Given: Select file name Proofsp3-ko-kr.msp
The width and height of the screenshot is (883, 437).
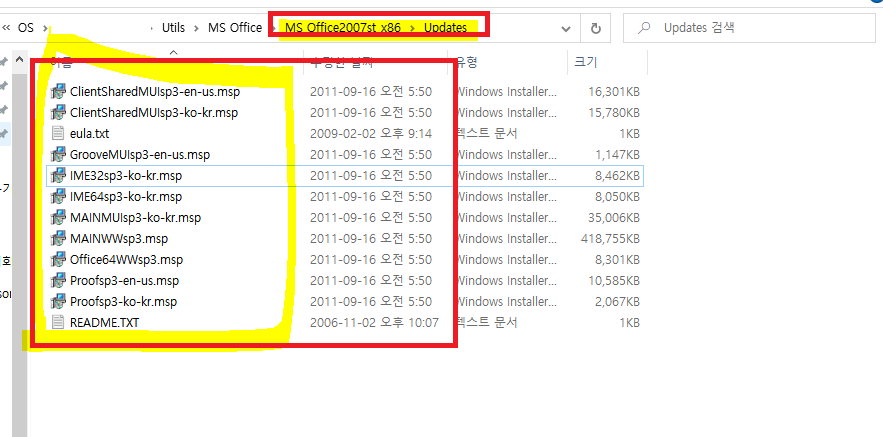Looking at the screenshot, I should pos(123,302).
